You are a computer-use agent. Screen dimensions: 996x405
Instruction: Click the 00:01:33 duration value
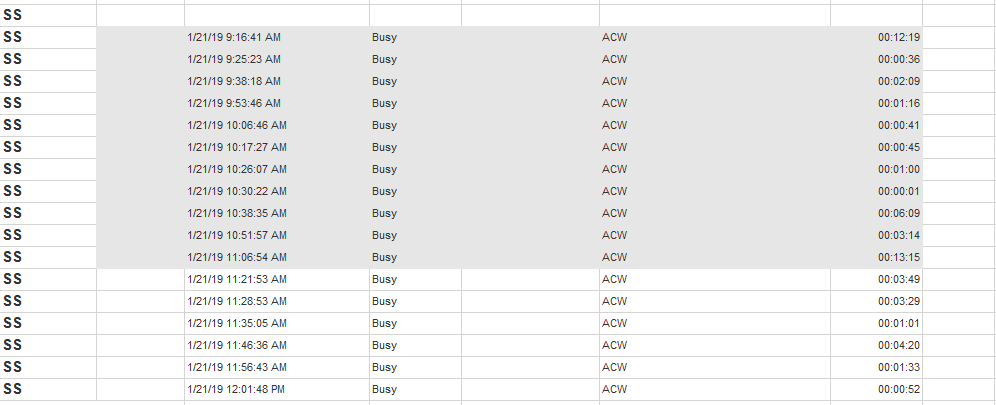tap(899, 367)
